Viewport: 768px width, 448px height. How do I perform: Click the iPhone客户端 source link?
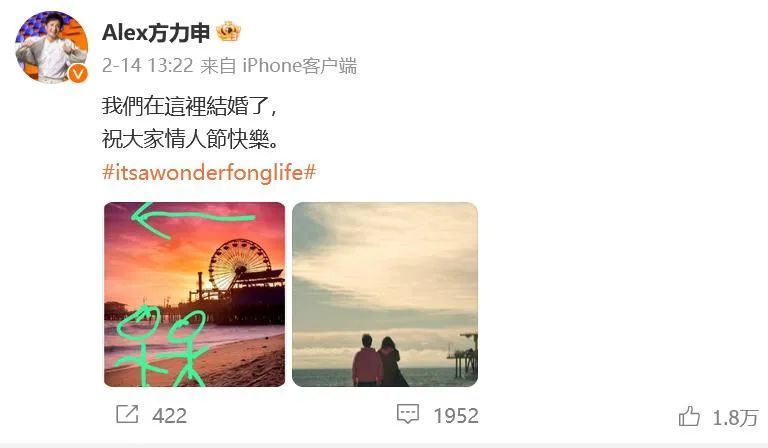300,66
